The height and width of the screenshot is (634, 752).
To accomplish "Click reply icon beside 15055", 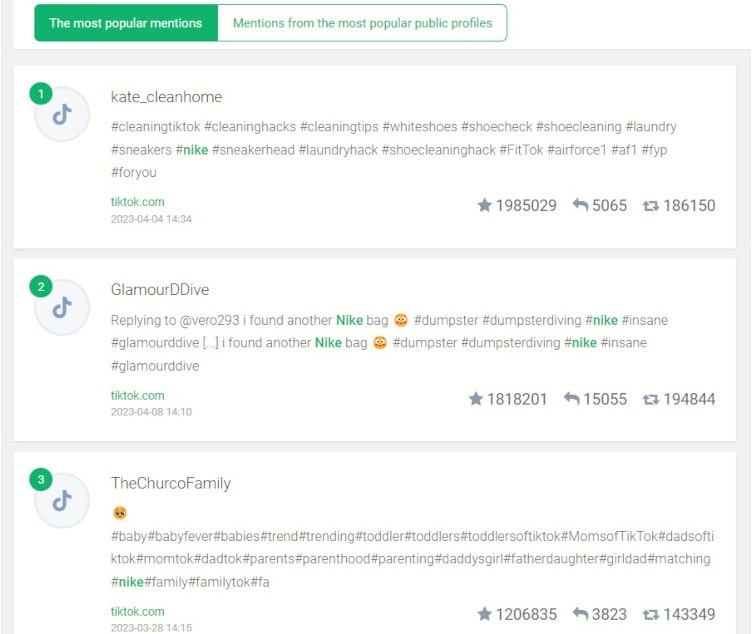I will [x=572, y=399].
